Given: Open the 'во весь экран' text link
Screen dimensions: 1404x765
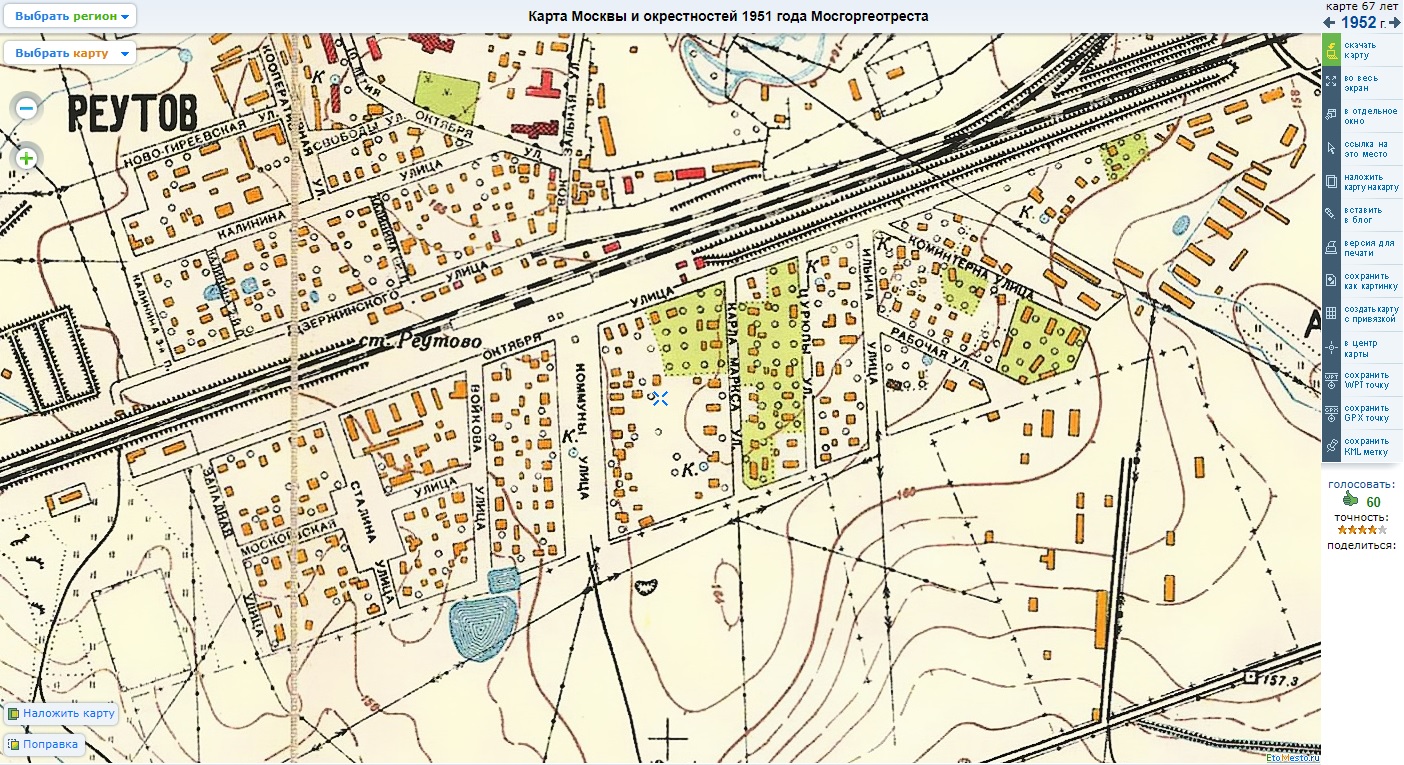Looking at the screenshot, I should pos(1361,83).
